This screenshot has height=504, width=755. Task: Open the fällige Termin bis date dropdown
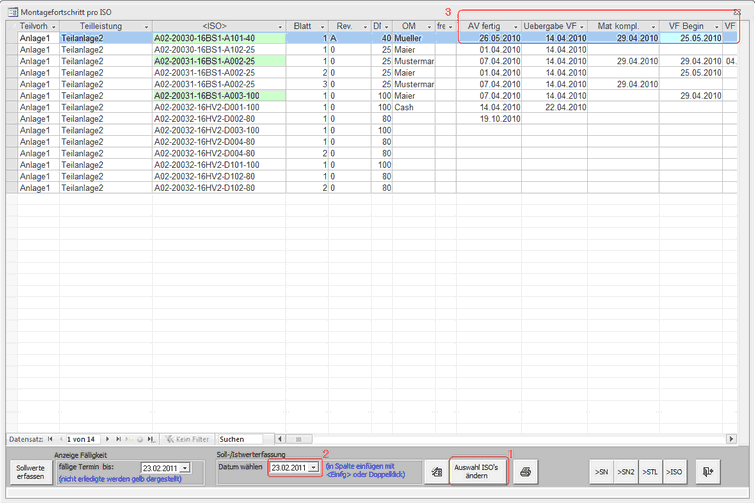tap(183, 467)
